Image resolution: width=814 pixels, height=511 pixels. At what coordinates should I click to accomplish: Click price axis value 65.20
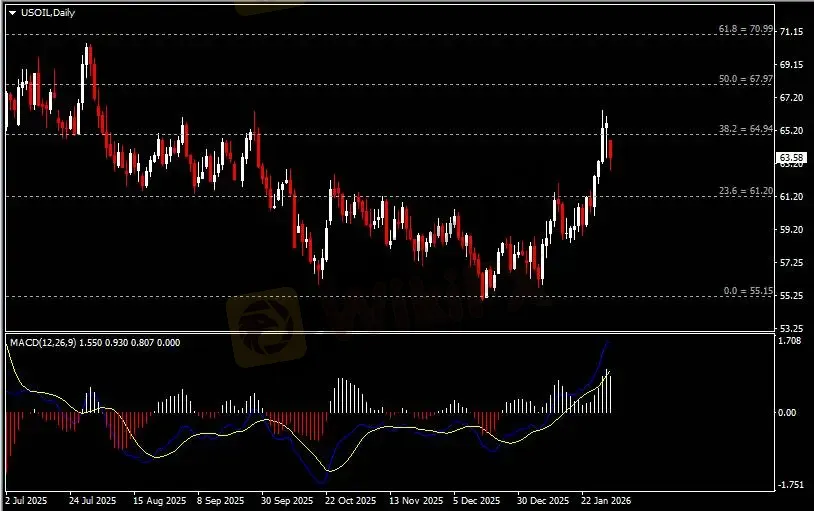click(791, 130)
